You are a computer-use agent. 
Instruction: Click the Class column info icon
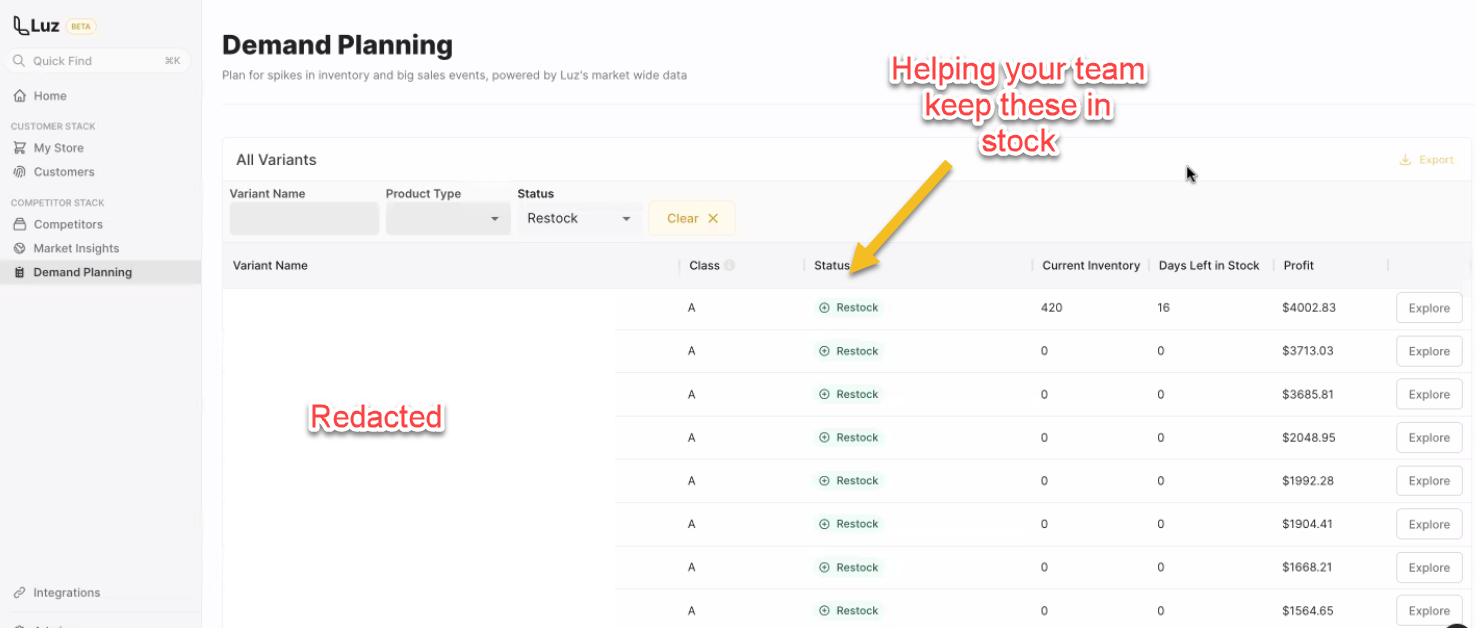(730, 266)
